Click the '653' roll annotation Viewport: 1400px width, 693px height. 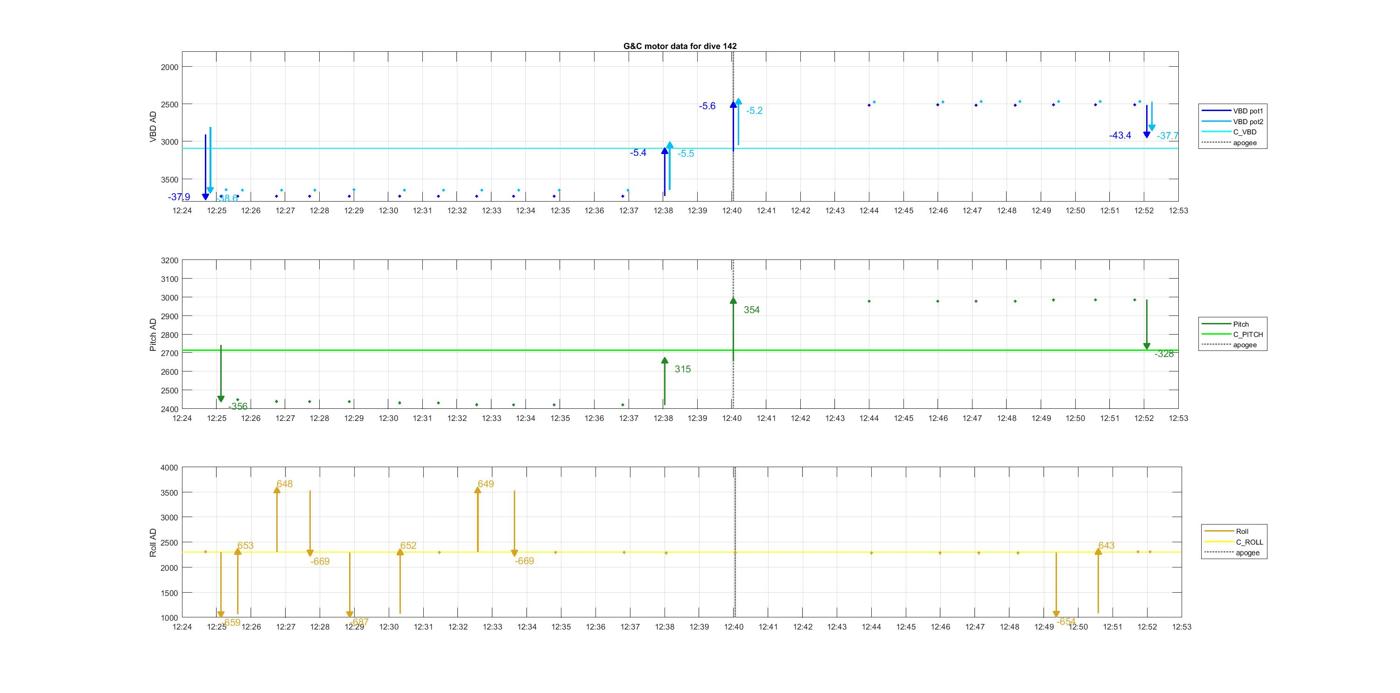point(245,546)
